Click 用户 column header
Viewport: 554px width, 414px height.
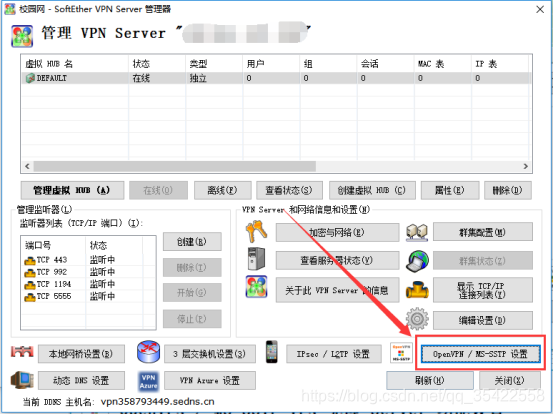pyautogui.click(x=271, y=64)
